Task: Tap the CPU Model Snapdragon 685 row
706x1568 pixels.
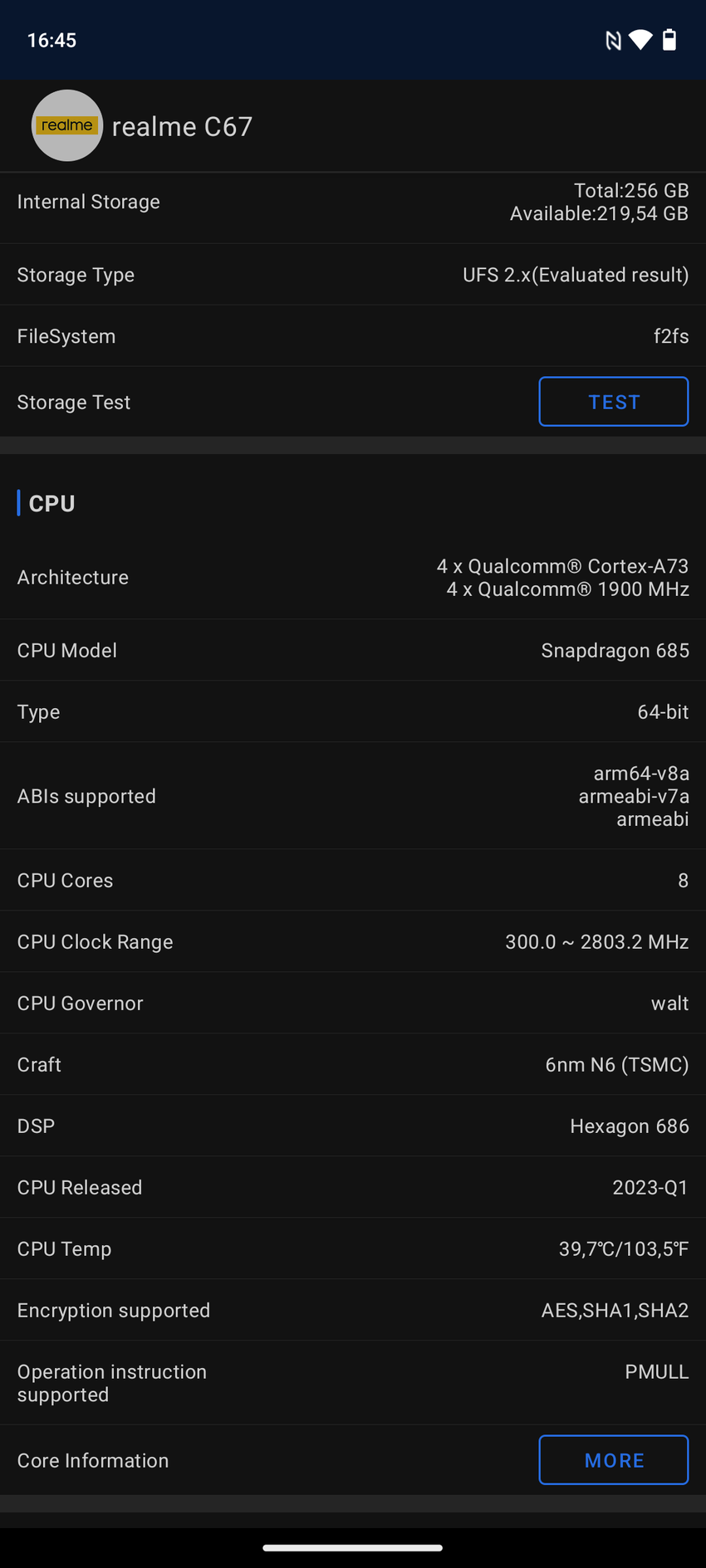Action: pyautogui.click(x=353, y=651)
